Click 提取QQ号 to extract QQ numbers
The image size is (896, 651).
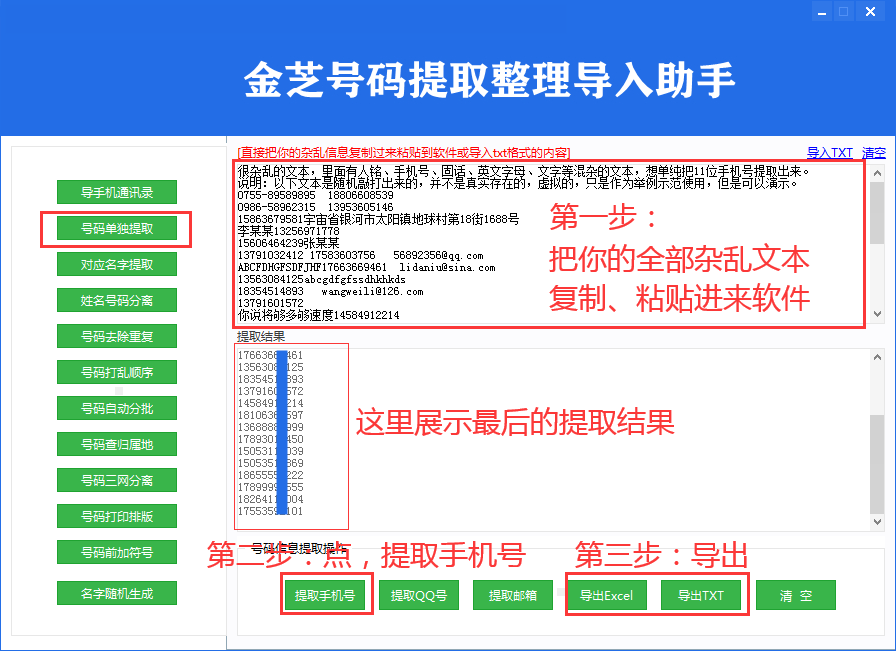418,595
